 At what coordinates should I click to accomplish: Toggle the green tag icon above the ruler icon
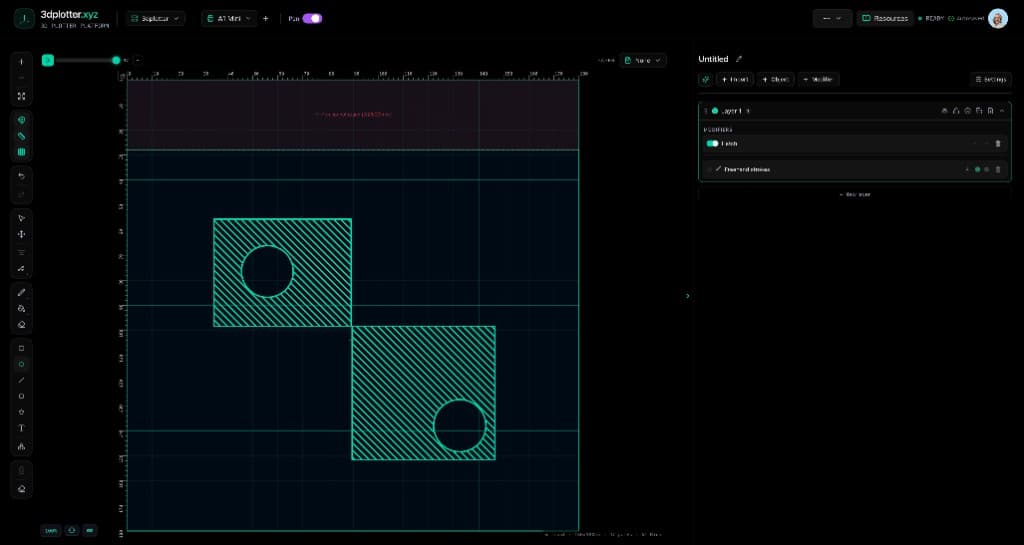pyautogui.click(x=22, y=121)
